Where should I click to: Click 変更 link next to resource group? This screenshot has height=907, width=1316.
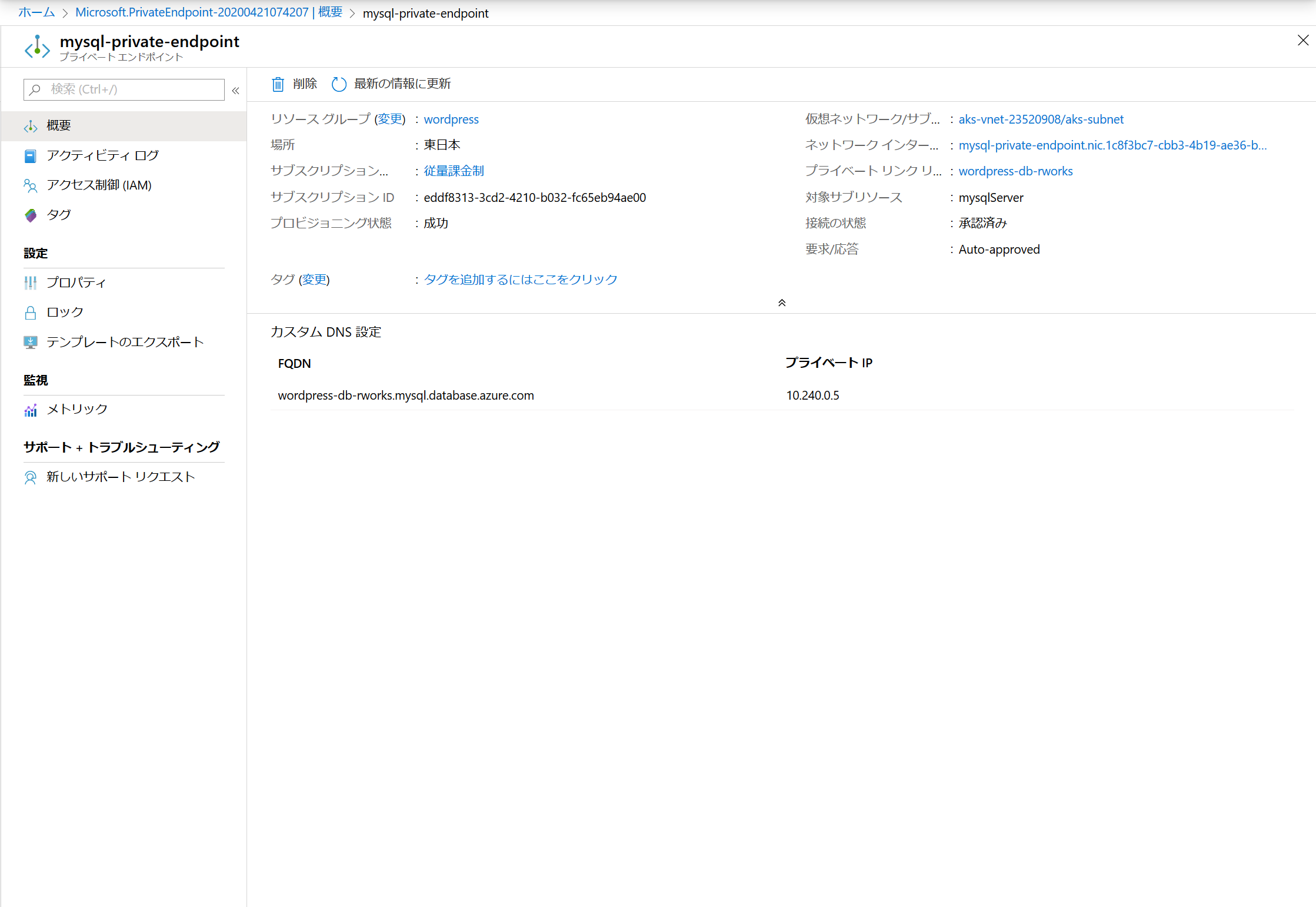390,119
